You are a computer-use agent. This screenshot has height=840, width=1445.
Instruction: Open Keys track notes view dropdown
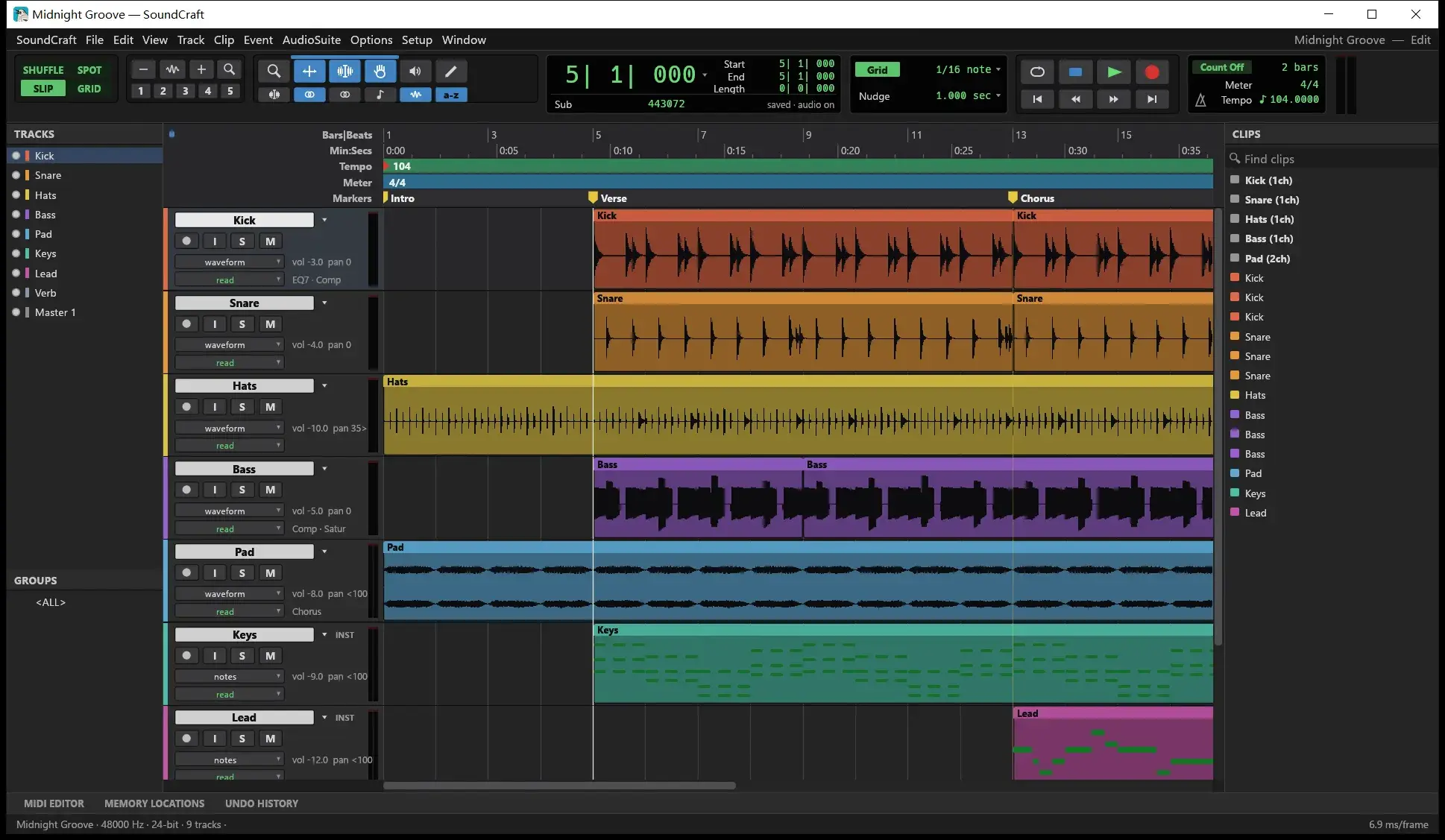(x=230, y=677)
